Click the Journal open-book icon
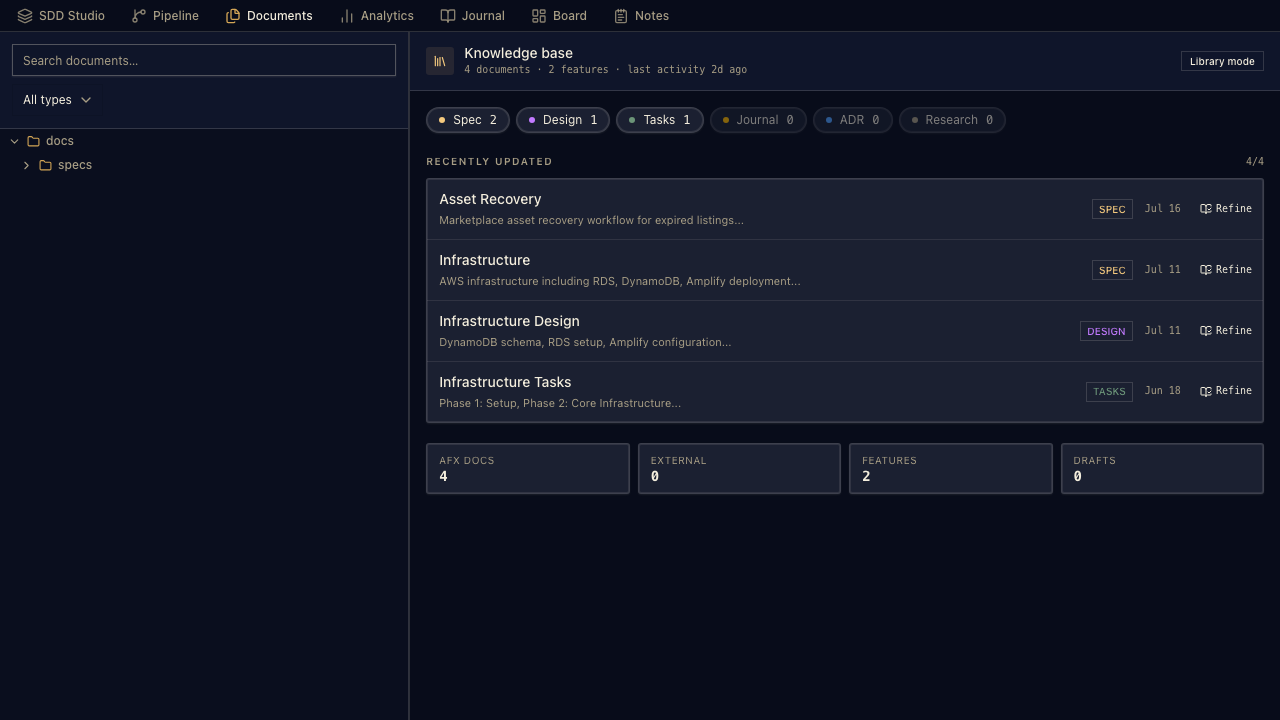The height and width of the screenshot is (720, 1280). pos(448,16)
